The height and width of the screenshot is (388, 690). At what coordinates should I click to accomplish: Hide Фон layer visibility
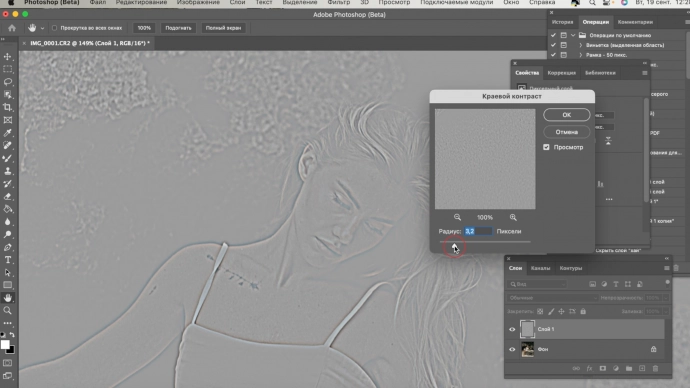pos(512,350)
